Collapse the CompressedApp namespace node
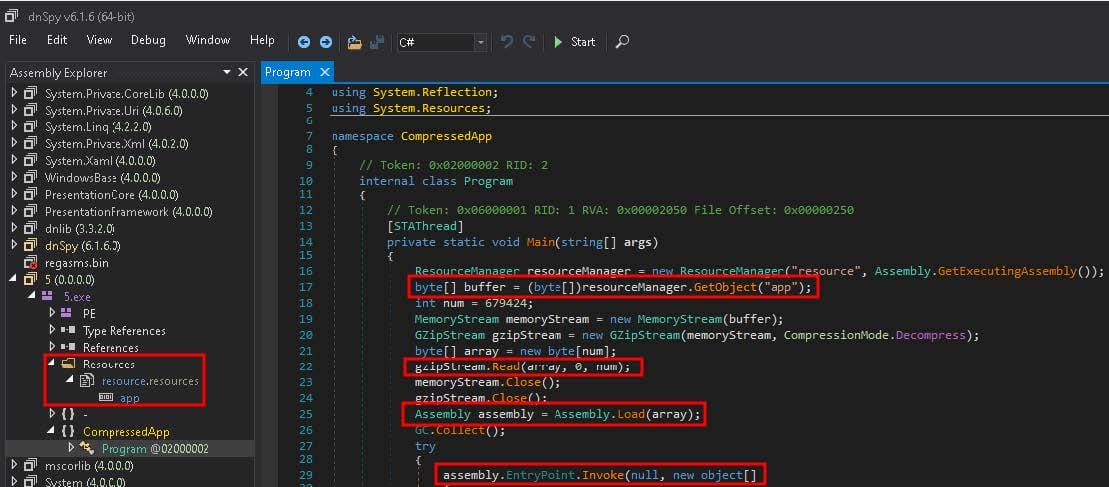The height and width of the screenshot is (487, 1109). pos(52,431)
